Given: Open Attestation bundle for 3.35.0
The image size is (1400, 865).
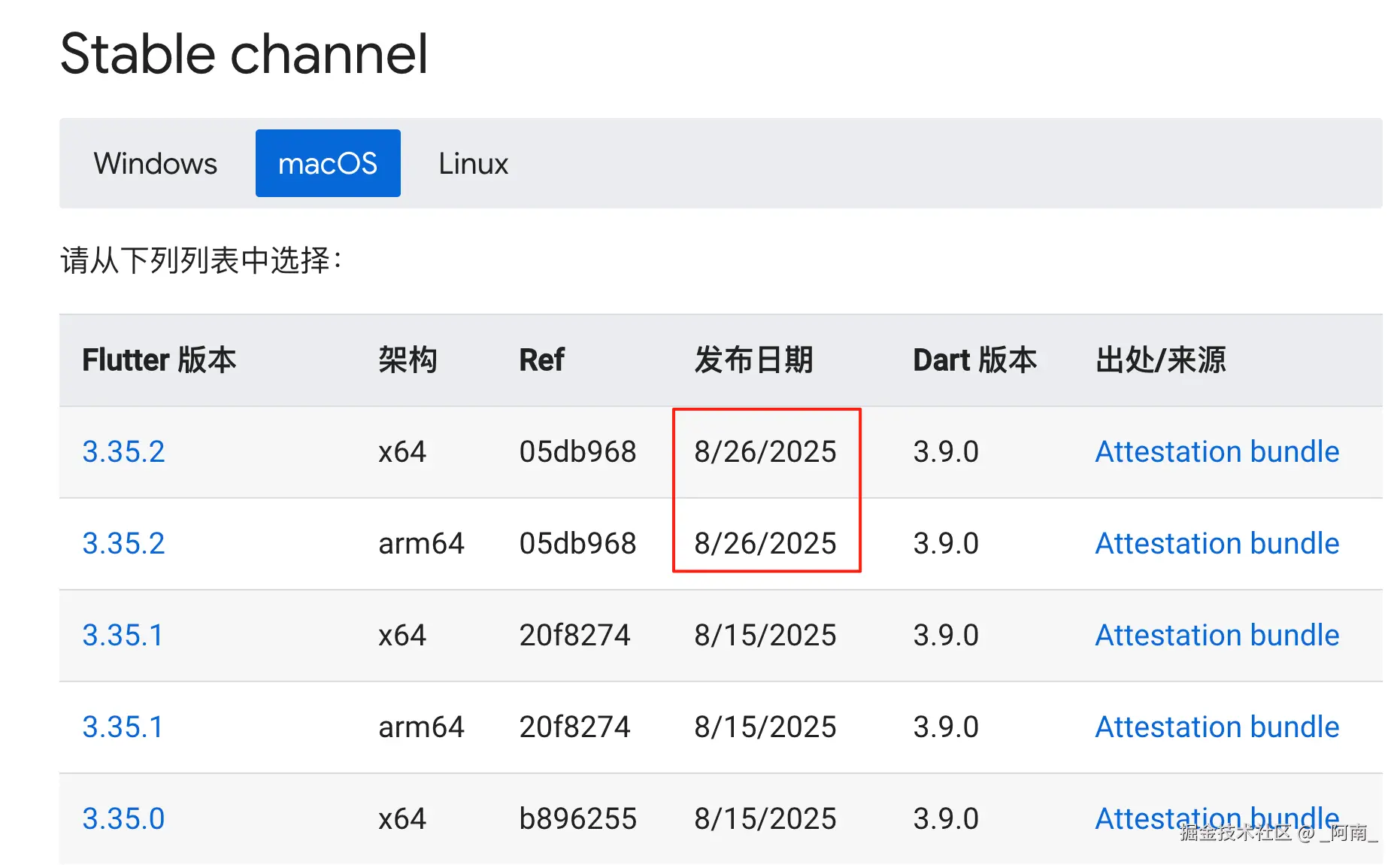Looking at the screenshot, I should click(1217, 818).
